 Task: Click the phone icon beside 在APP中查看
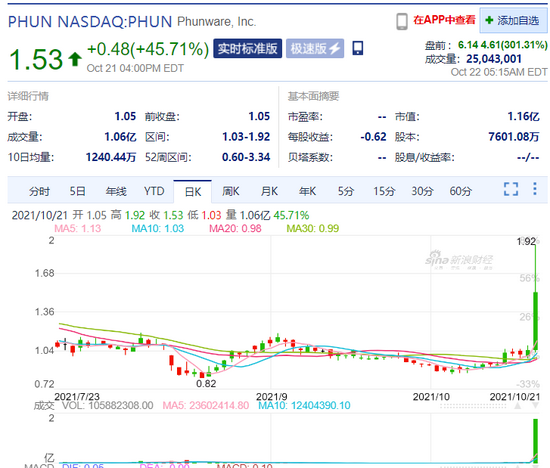coord(402,21)
